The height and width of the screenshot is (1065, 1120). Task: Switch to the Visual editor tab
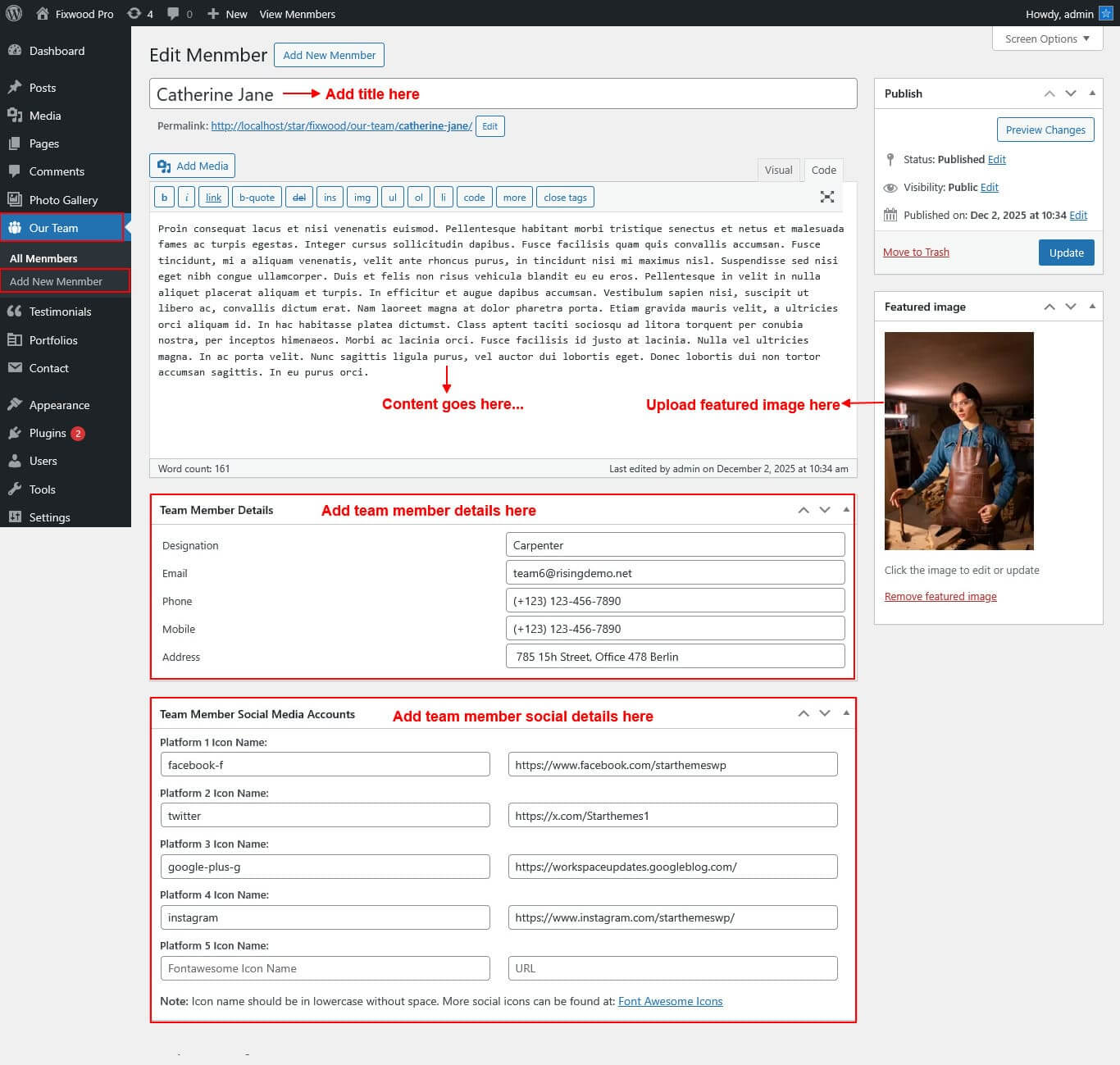click(x=778, y=170)
